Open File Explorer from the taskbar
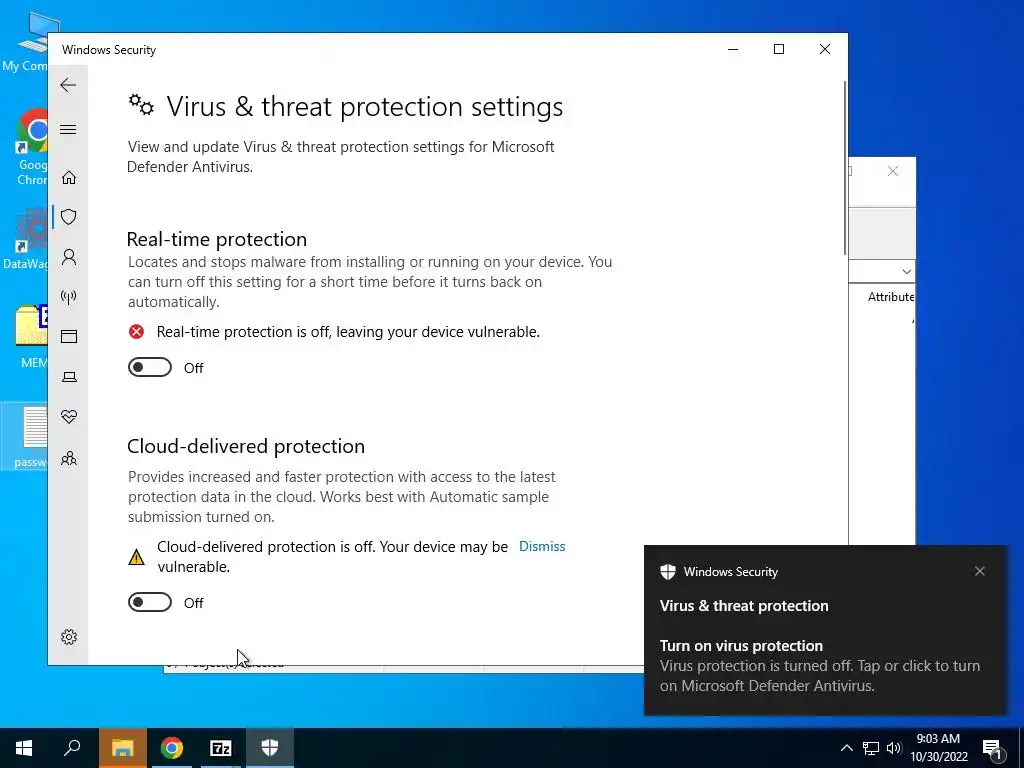1024x768 pixels. point(123,748)
